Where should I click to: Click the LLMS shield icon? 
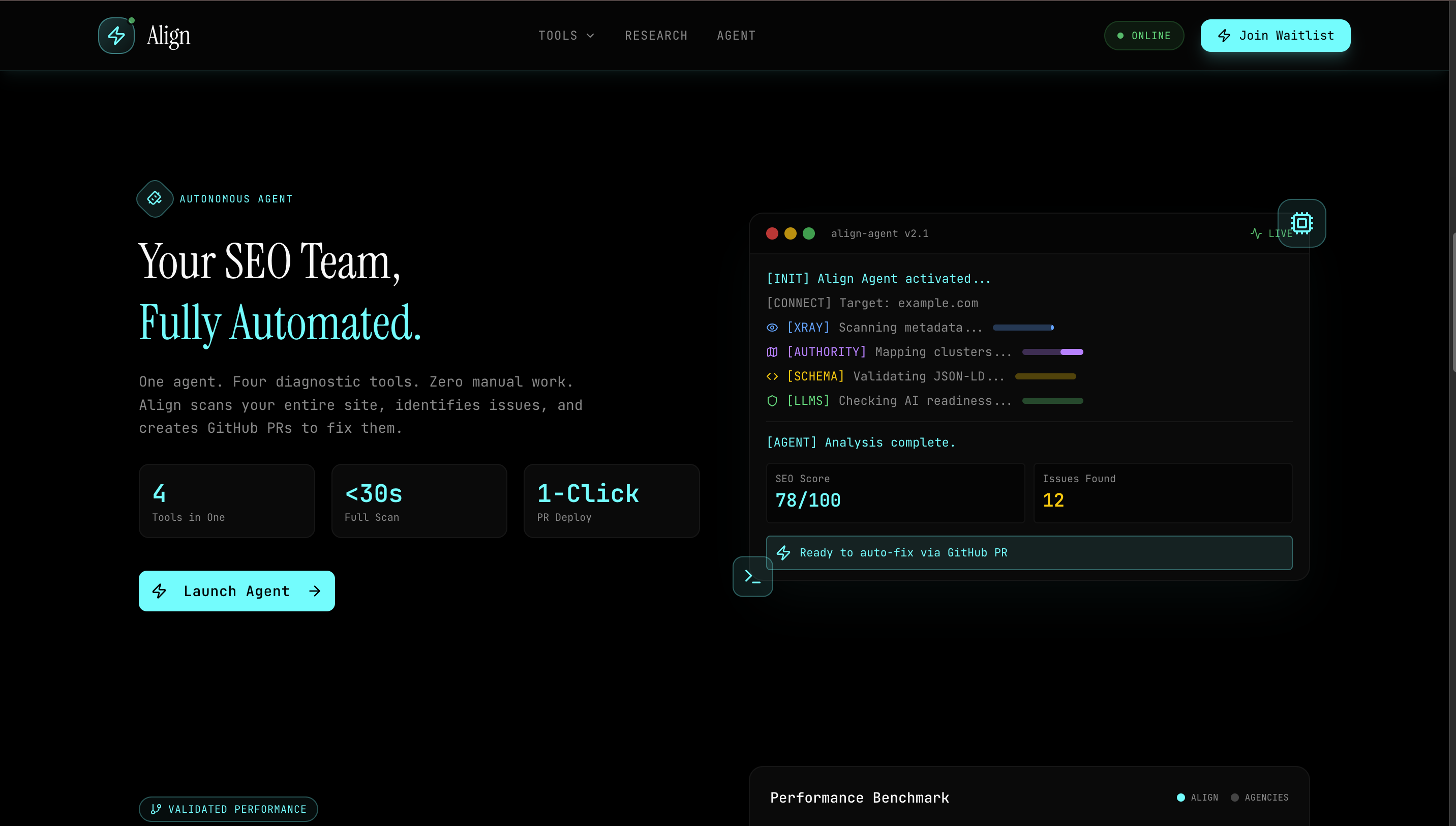point(772,400)
